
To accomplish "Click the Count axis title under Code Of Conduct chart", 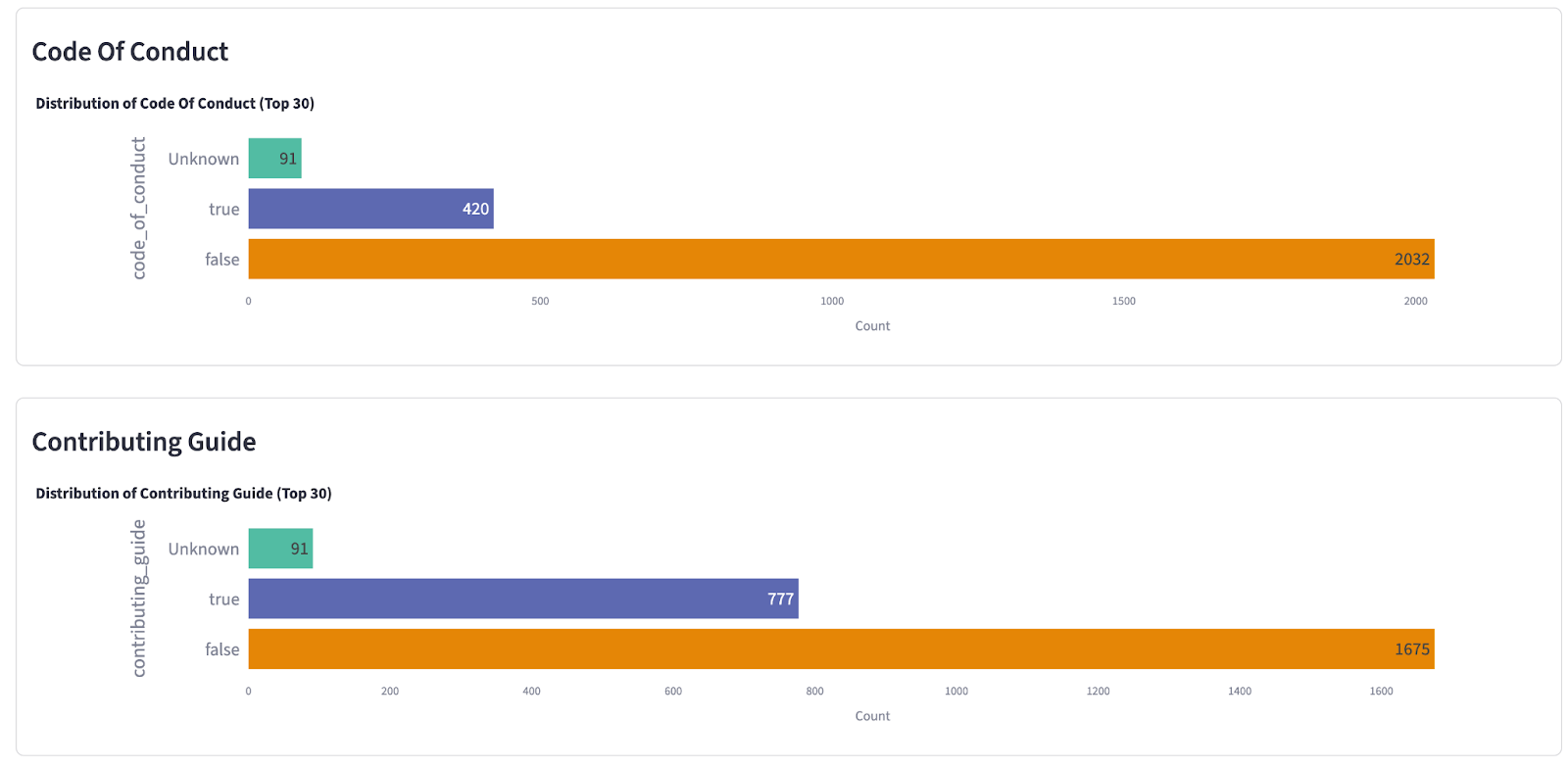I will tap(872, 326).
